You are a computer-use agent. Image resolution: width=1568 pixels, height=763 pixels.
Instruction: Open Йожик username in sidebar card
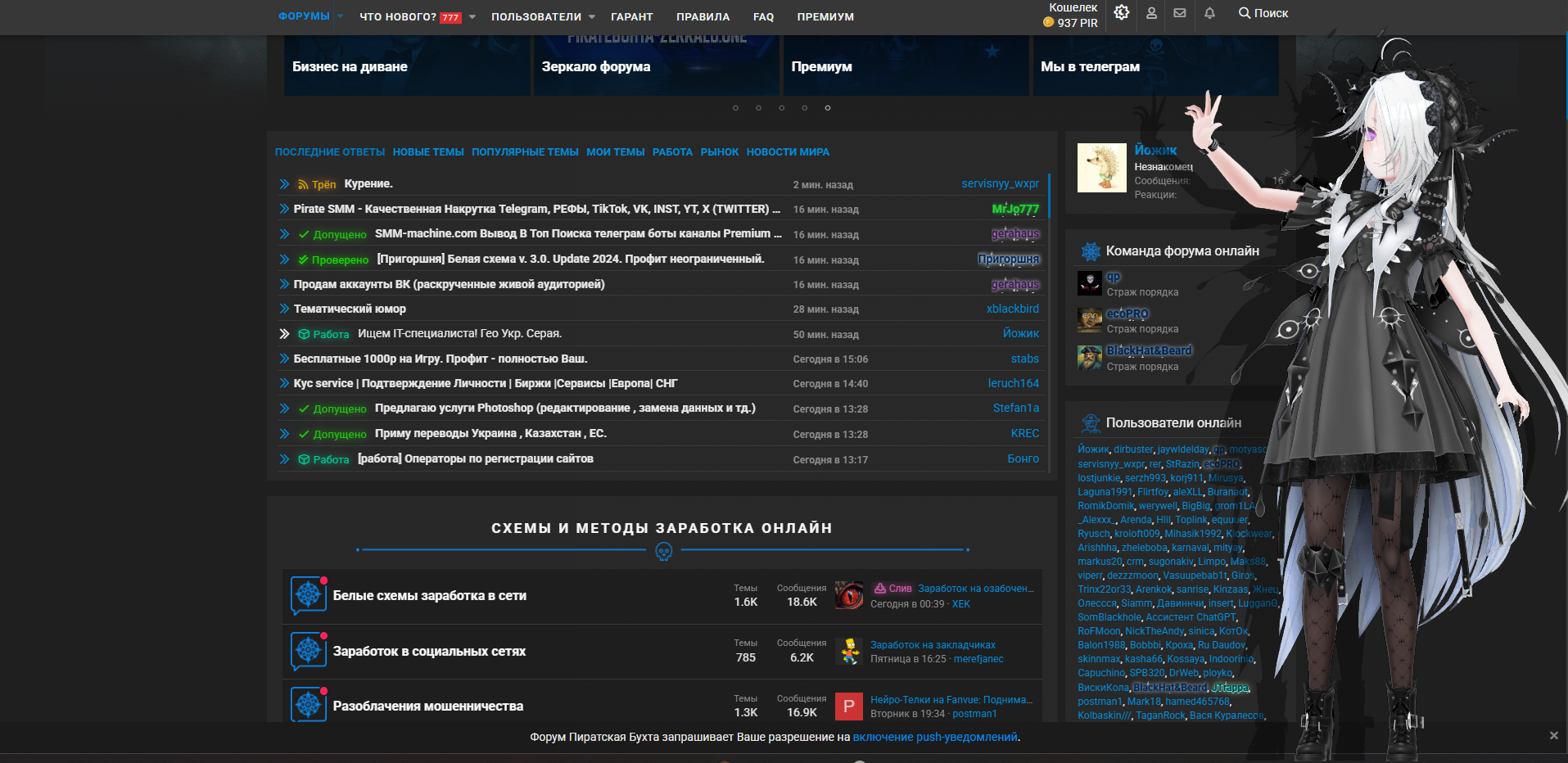tap(1155, 150)
